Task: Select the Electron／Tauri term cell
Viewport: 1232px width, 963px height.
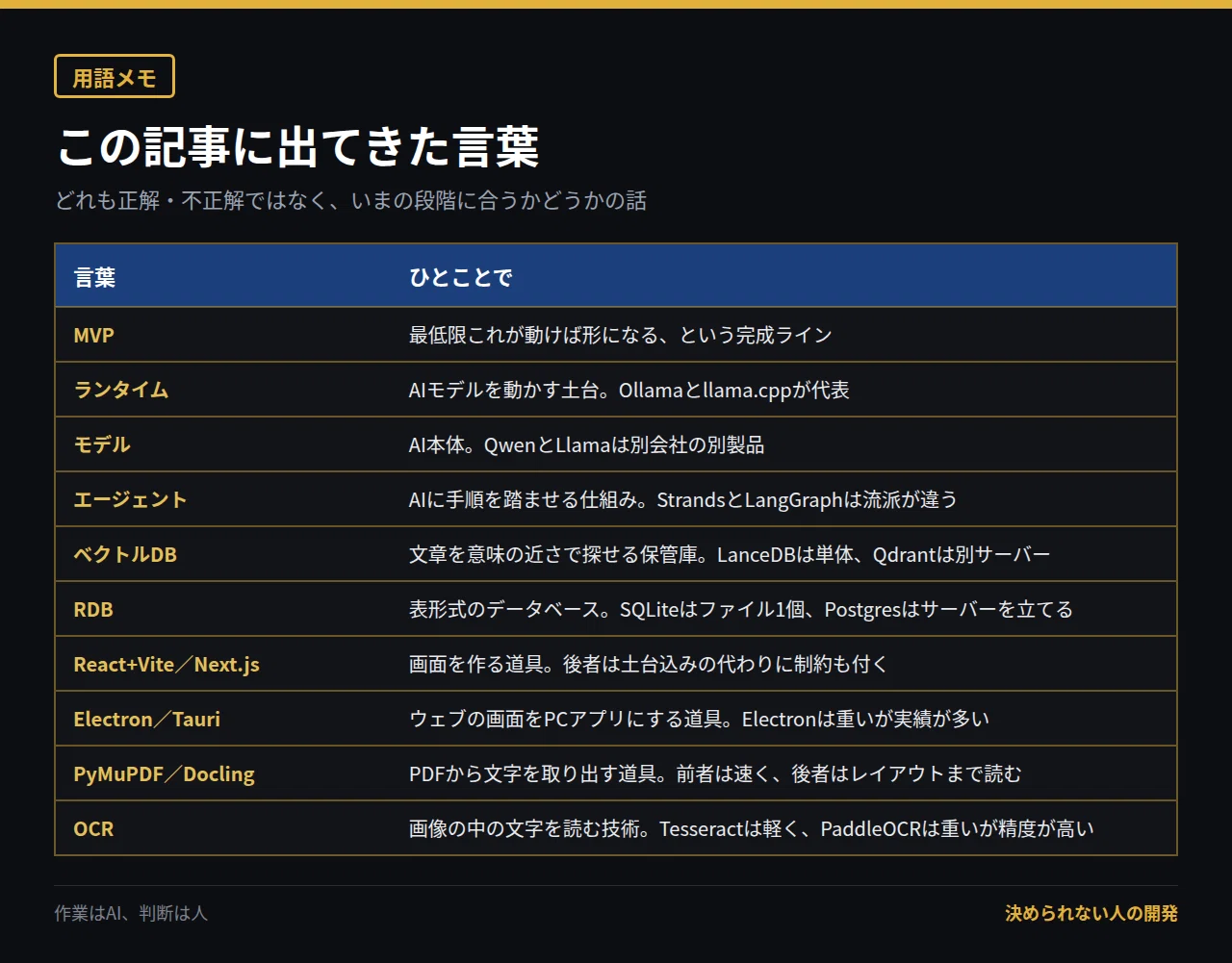Action: tap(222, 719)
